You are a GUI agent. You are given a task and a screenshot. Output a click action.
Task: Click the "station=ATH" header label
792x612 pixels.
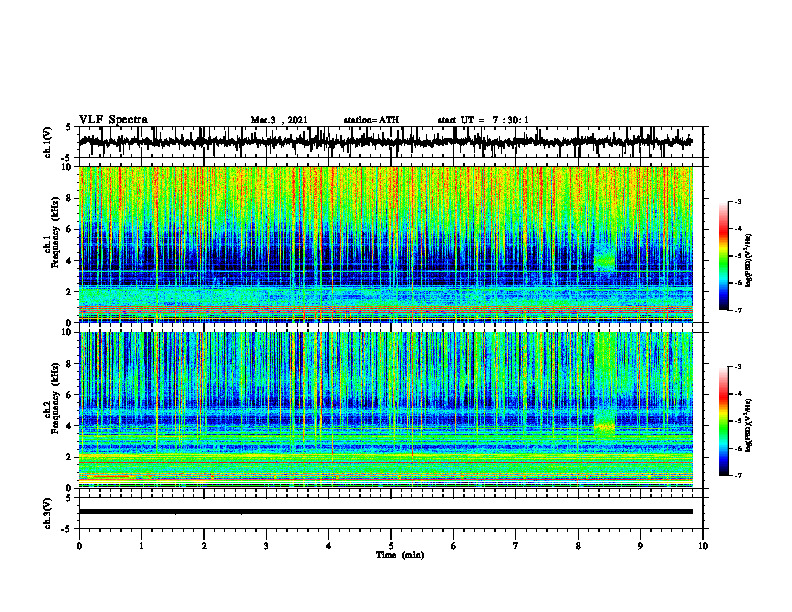tap(371, 120)
